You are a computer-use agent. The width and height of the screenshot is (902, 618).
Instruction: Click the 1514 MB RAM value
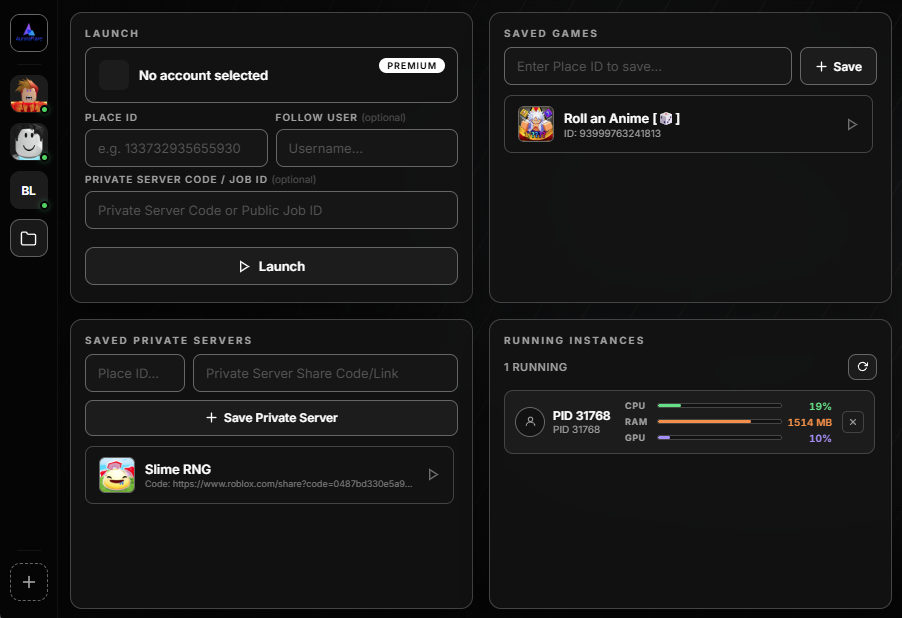tap(809, 422)
